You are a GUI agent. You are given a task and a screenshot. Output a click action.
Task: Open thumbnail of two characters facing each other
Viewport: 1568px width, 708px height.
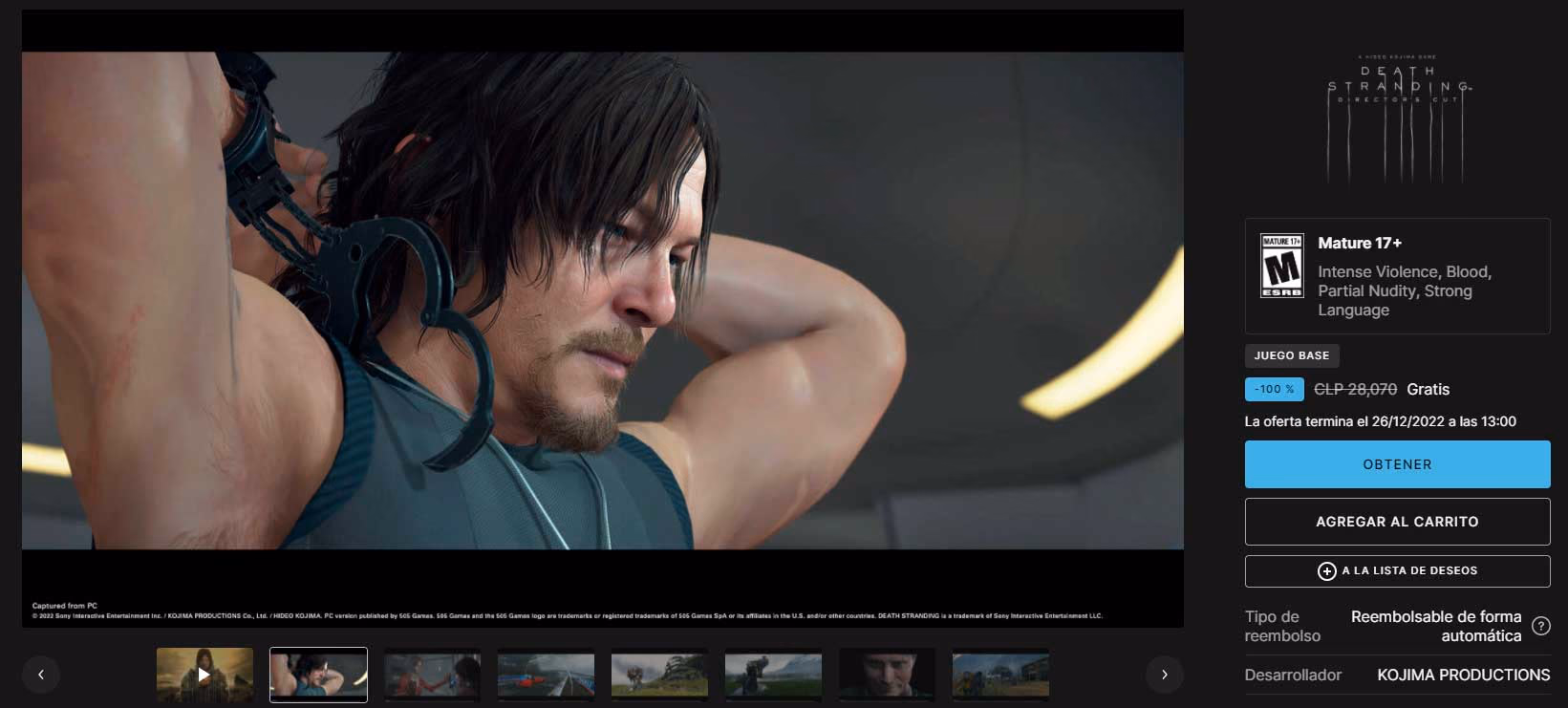(x=432, y=675)
